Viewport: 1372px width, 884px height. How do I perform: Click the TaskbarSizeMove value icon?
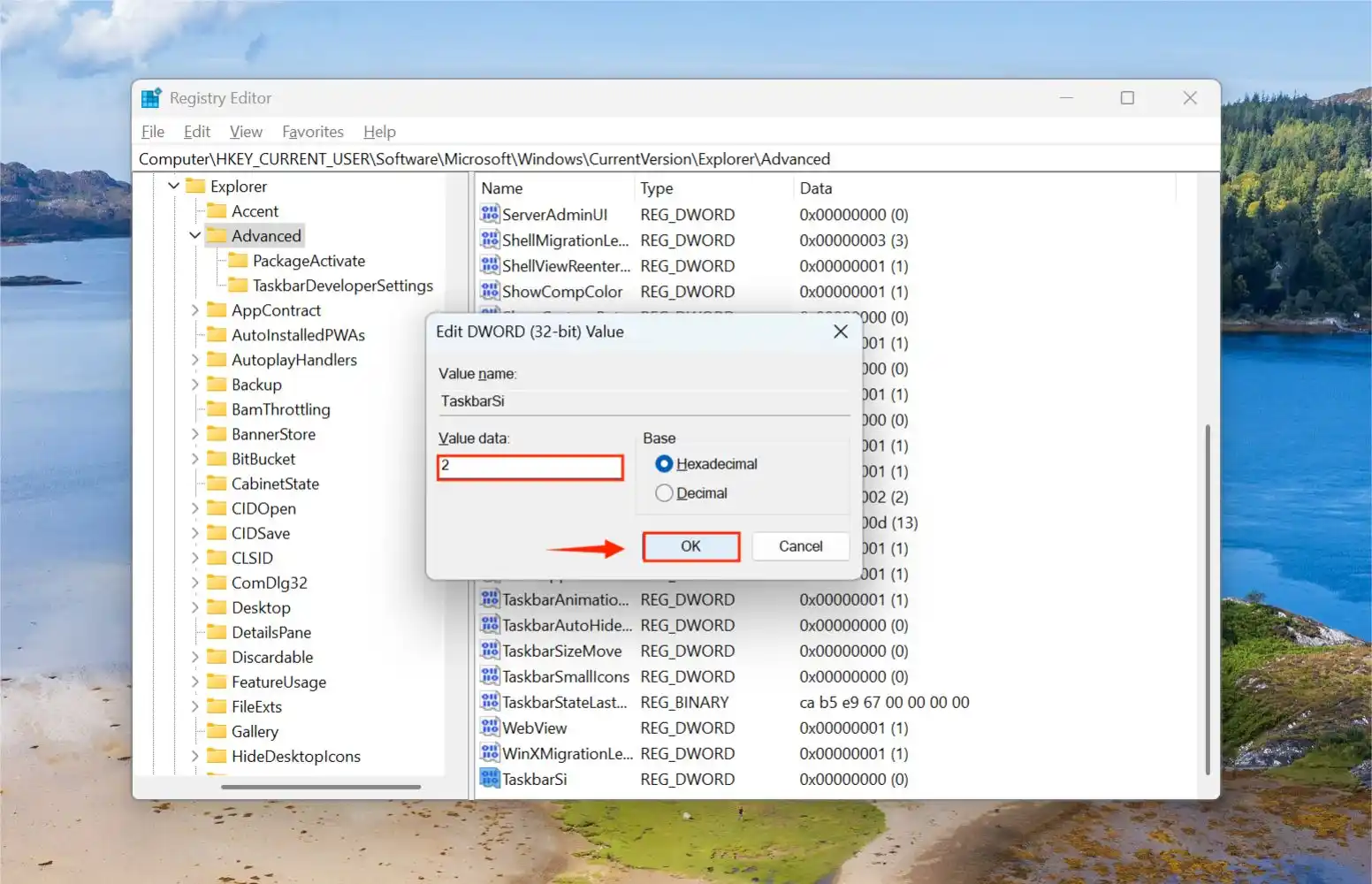(x=490, y=650)
